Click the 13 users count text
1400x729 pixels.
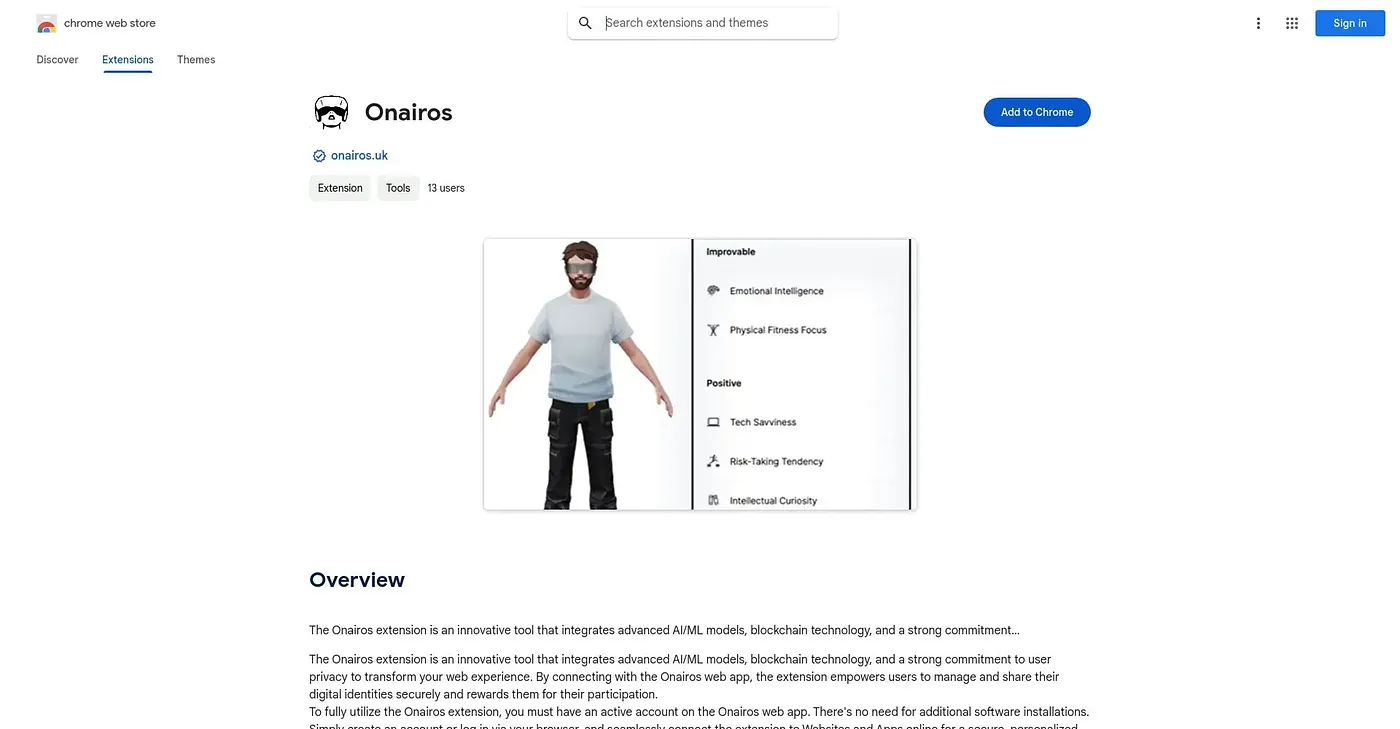446,188
